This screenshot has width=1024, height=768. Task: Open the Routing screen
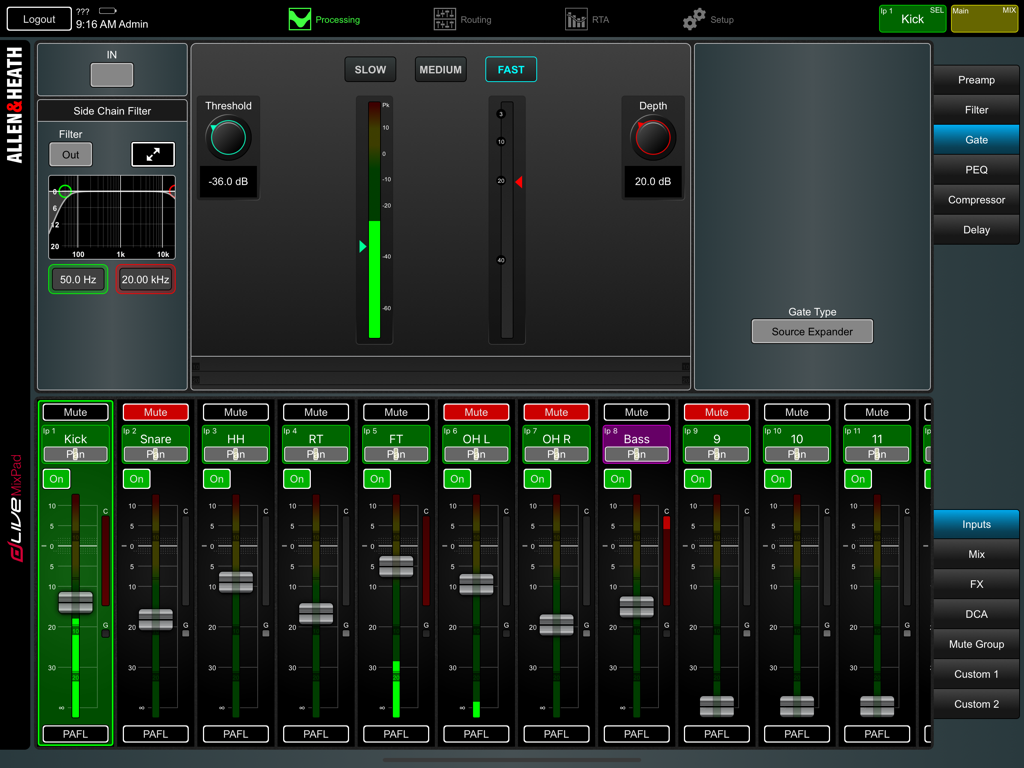(x=458, y=18)
